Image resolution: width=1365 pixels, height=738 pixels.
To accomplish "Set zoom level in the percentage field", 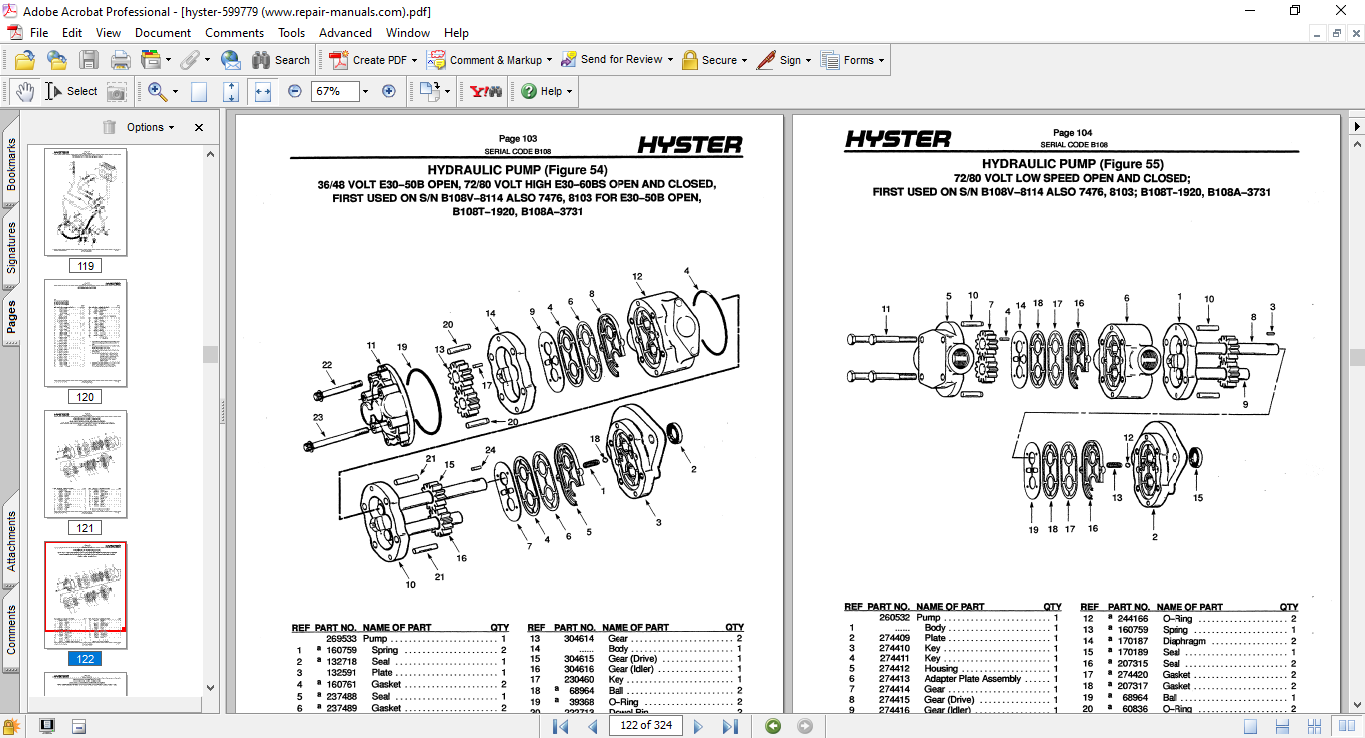I will coord(337,91).
